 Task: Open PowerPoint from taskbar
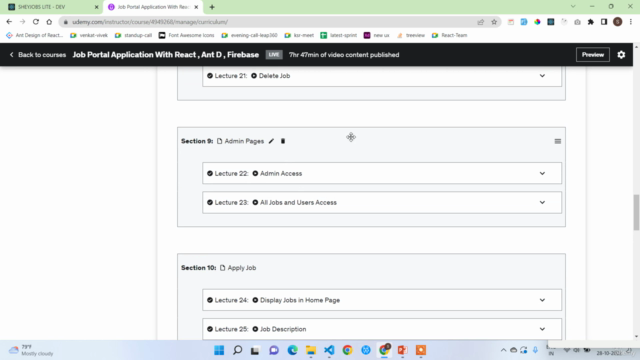click(x=402, y=350)
